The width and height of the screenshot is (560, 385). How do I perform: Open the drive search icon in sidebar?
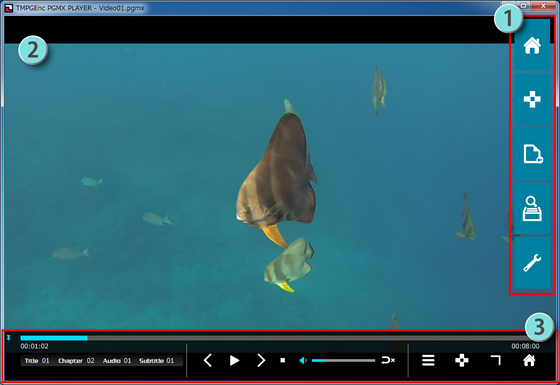point(532,209)
